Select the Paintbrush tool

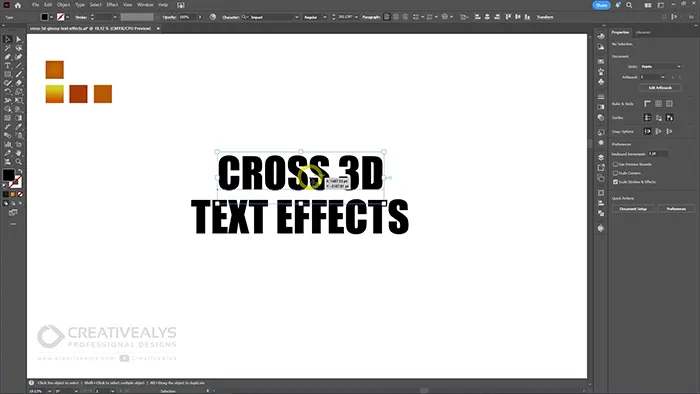[x=18, y=74]
